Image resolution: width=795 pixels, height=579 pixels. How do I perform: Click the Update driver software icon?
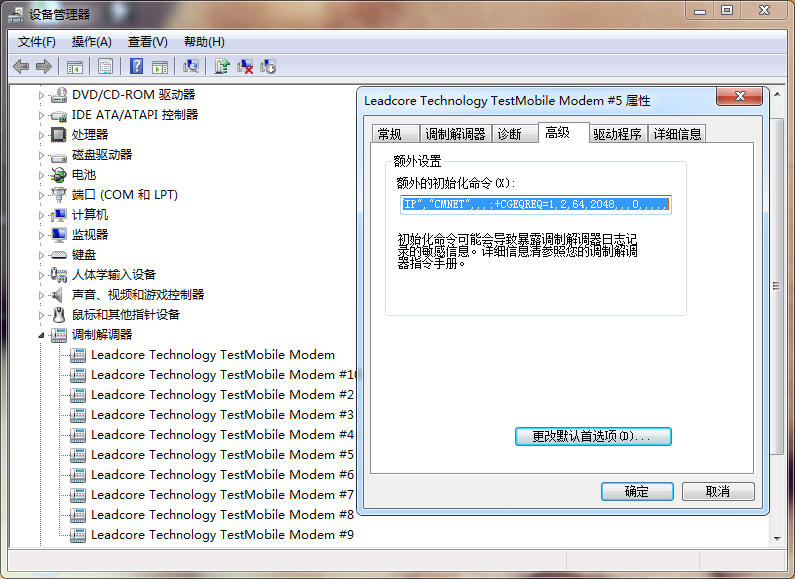click(x=222, y=66)
